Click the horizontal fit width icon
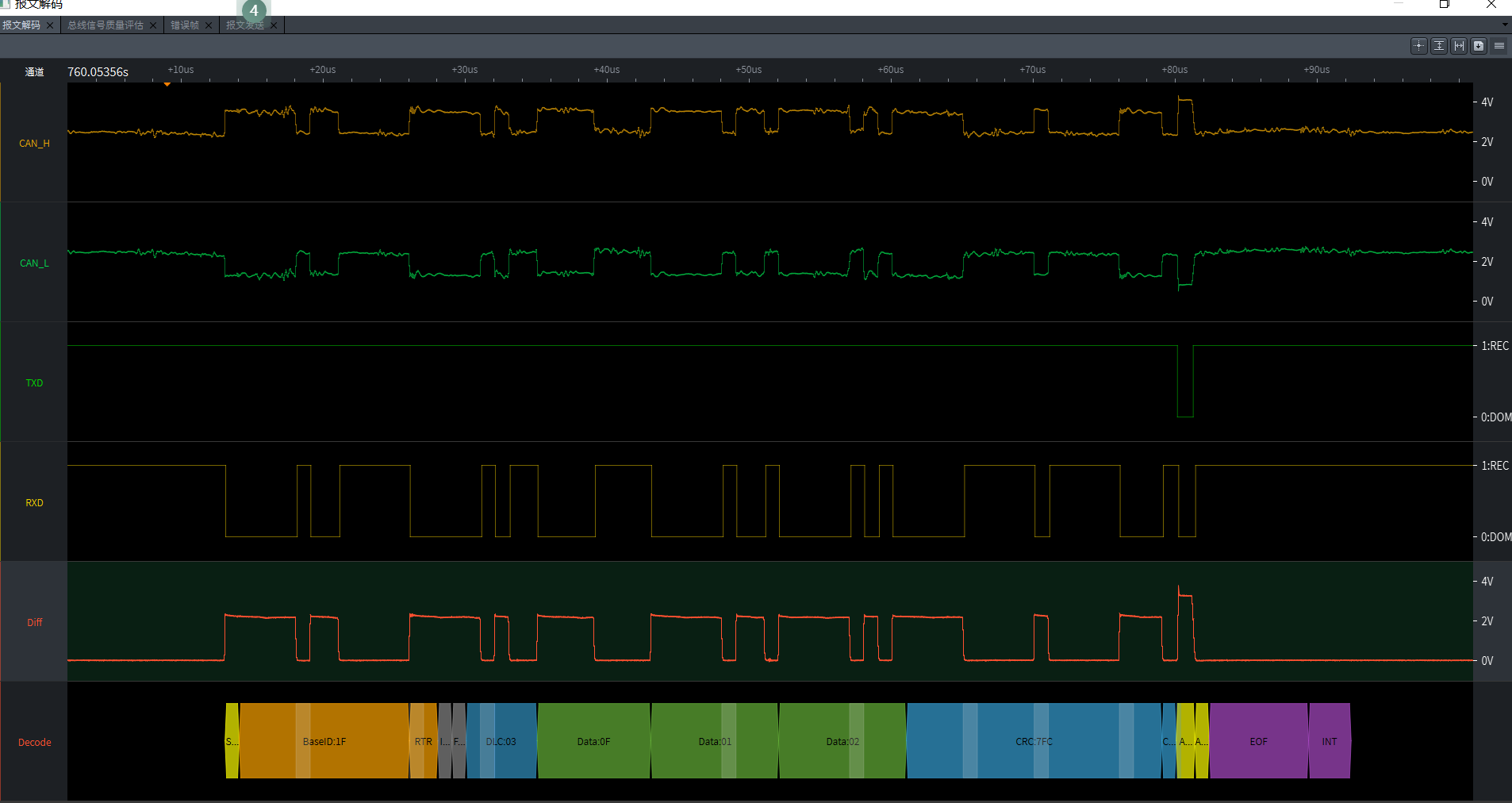 click(1459, 46)
